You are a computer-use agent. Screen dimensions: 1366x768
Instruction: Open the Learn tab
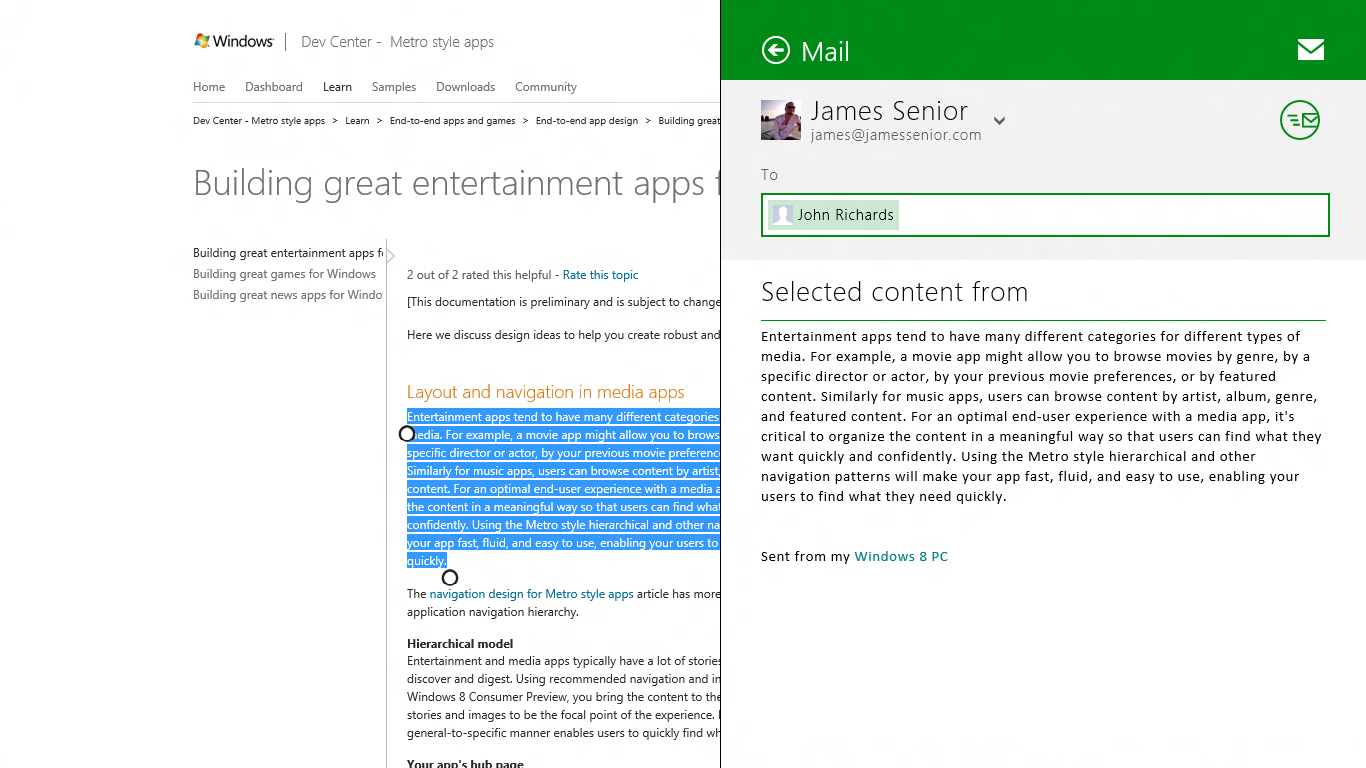(337, 87)
